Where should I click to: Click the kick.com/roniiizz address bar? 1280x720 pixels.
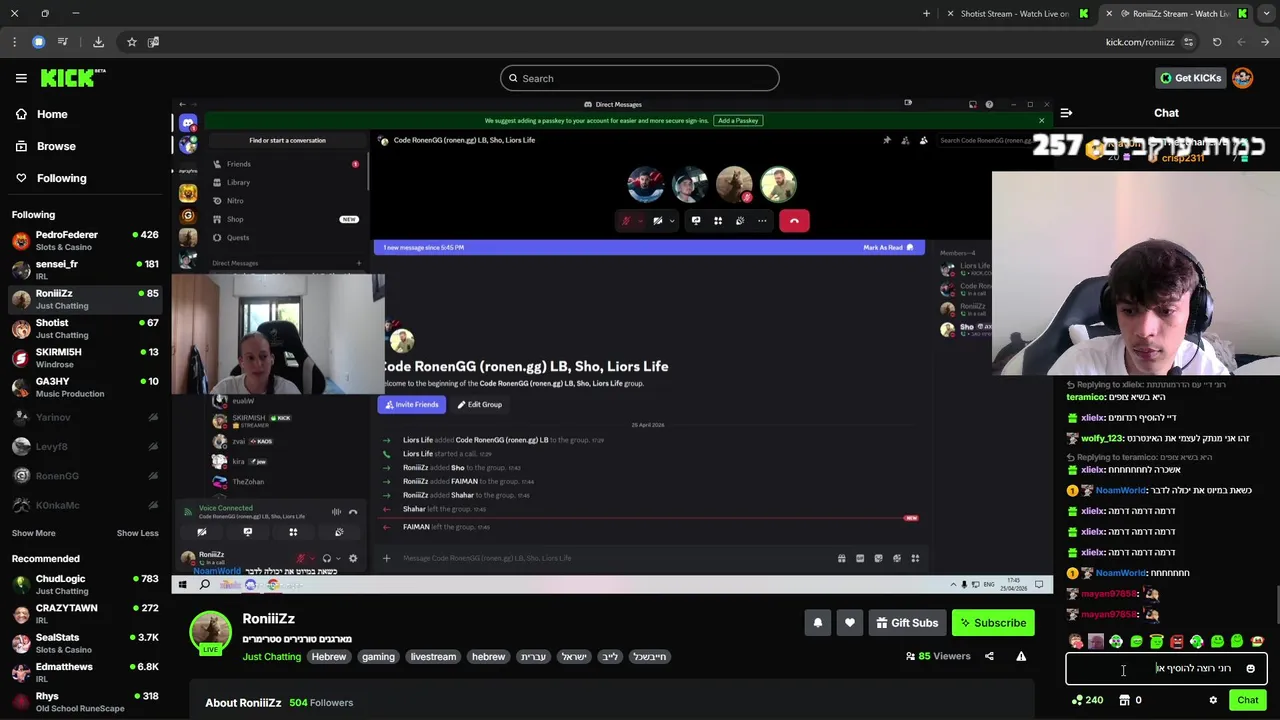(1139, 42)
